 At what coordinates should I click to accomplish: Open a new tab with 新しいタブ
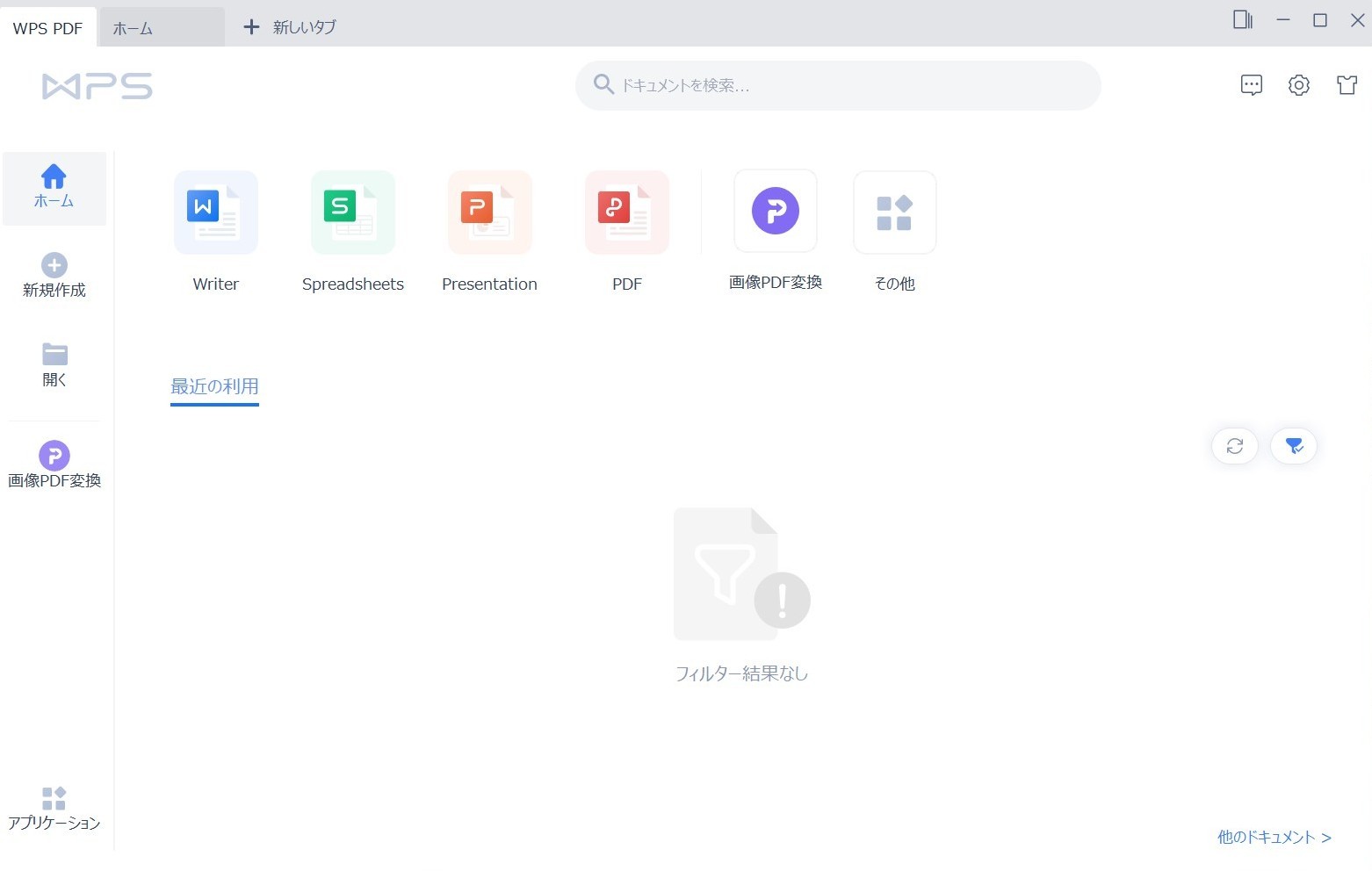click(288, 27)
